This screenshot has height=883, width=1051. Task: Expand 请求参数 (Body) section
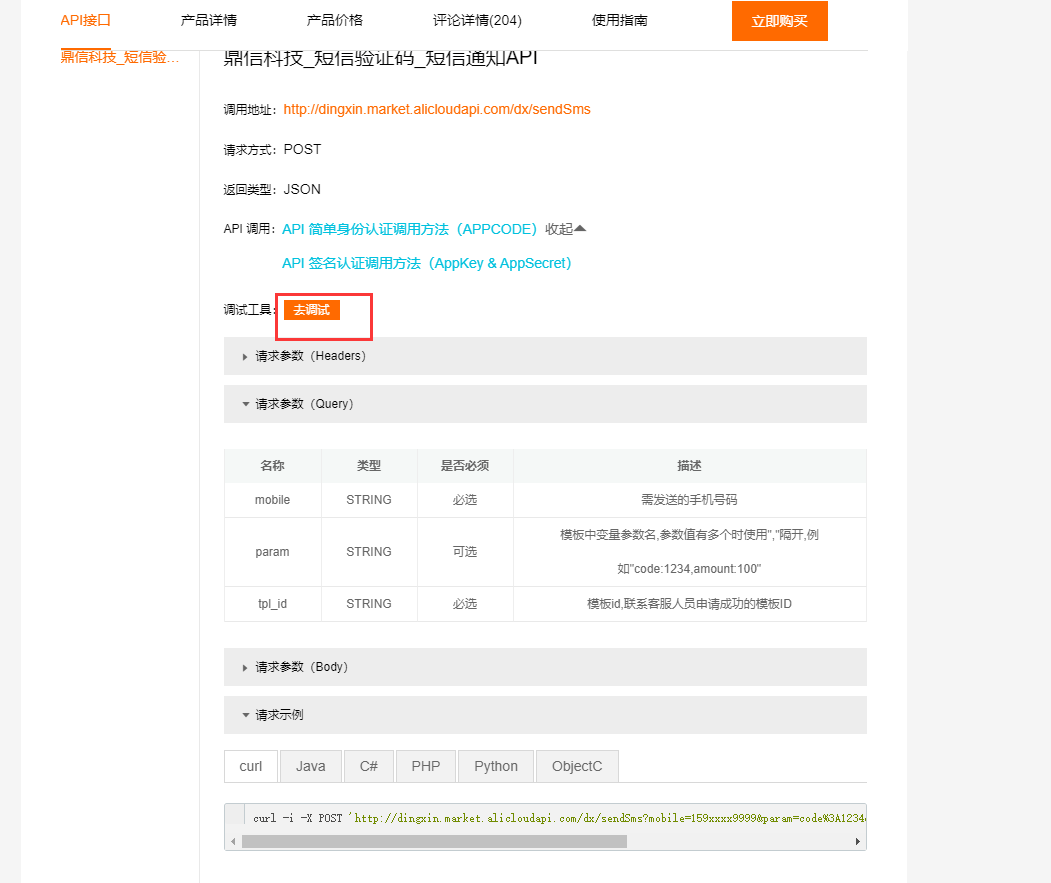(x=545, y=666)
